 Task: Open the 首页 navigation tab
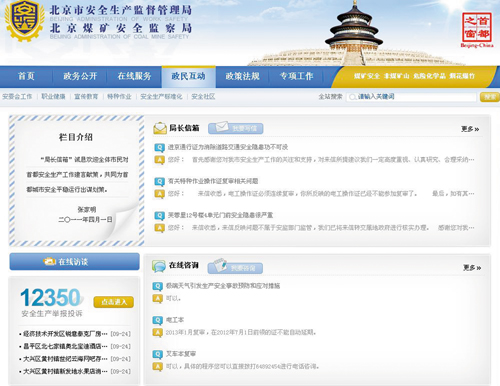click(x=26, y=76)
